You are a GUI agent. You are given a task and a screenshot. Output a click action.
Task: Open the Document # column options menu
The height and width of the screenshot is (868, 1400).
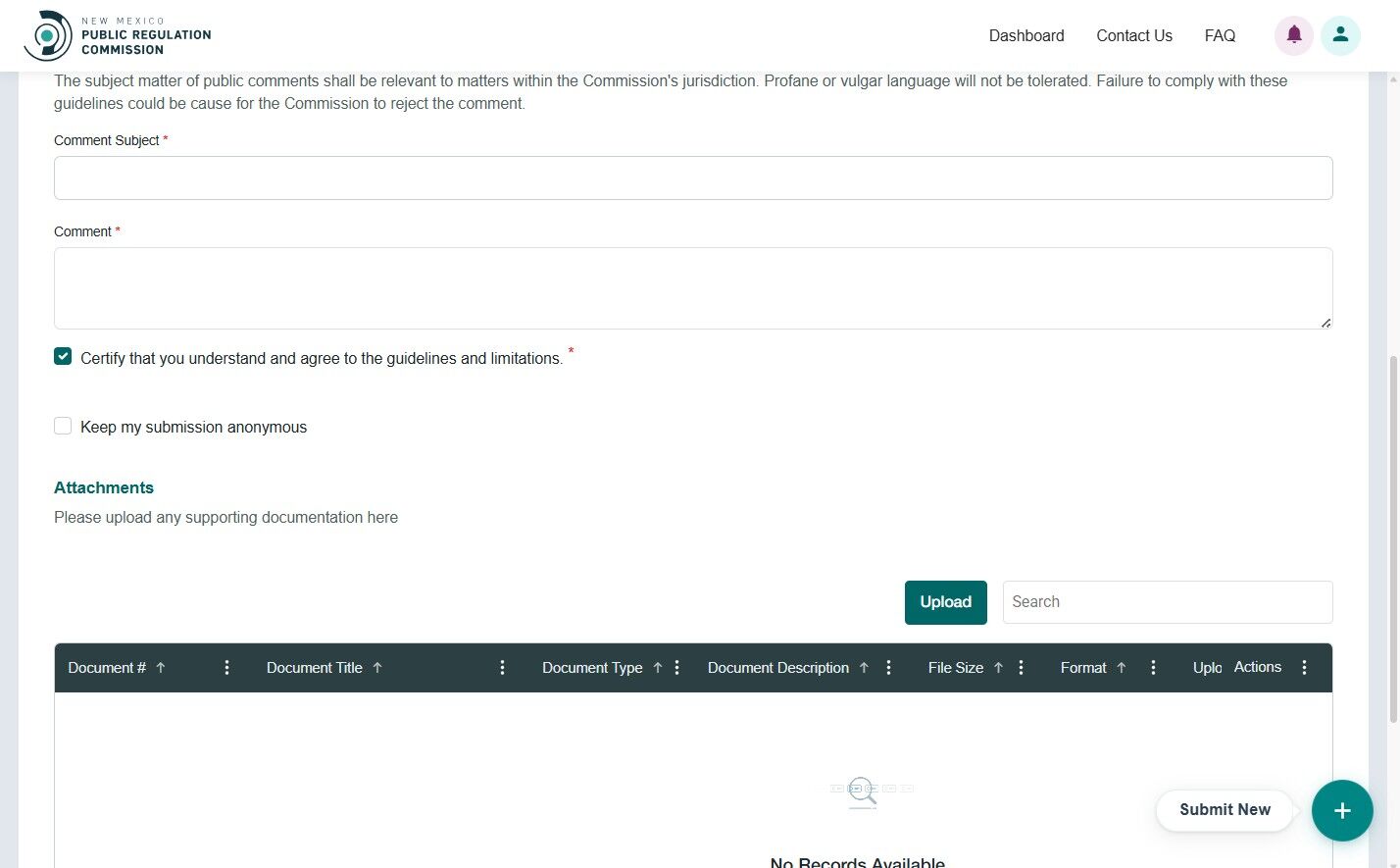click(x=226, y=667)
